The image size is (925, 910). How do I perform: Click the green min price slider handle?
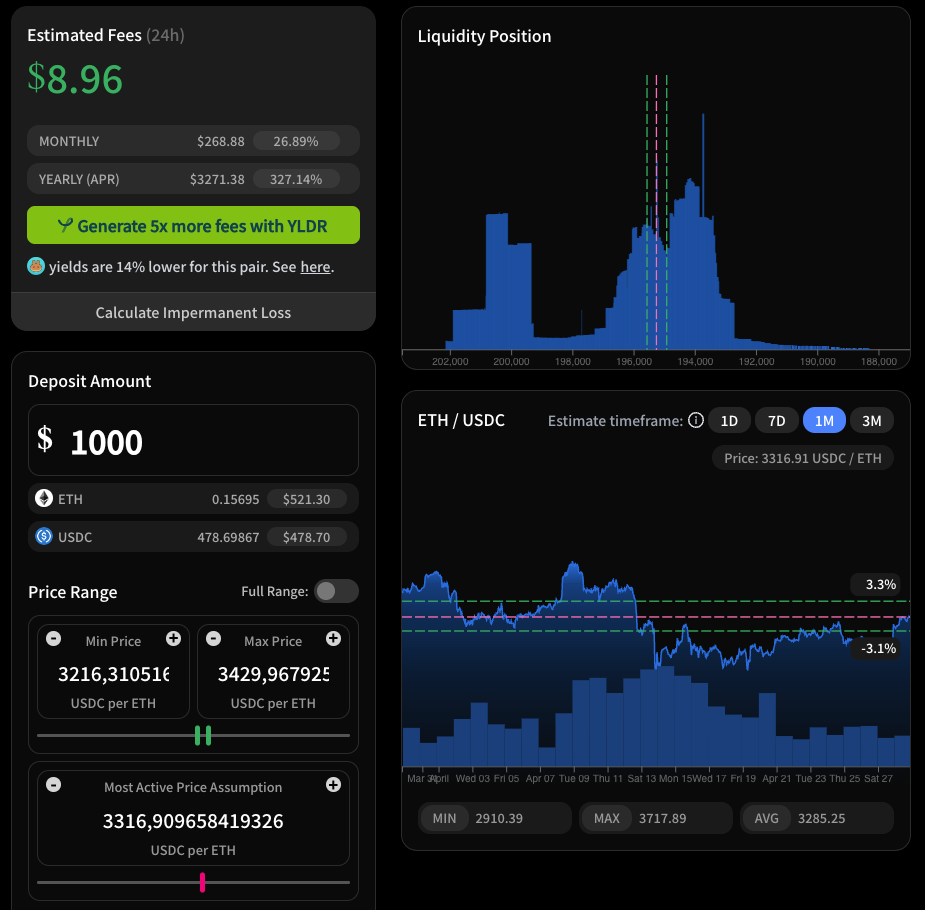(198, 735)
